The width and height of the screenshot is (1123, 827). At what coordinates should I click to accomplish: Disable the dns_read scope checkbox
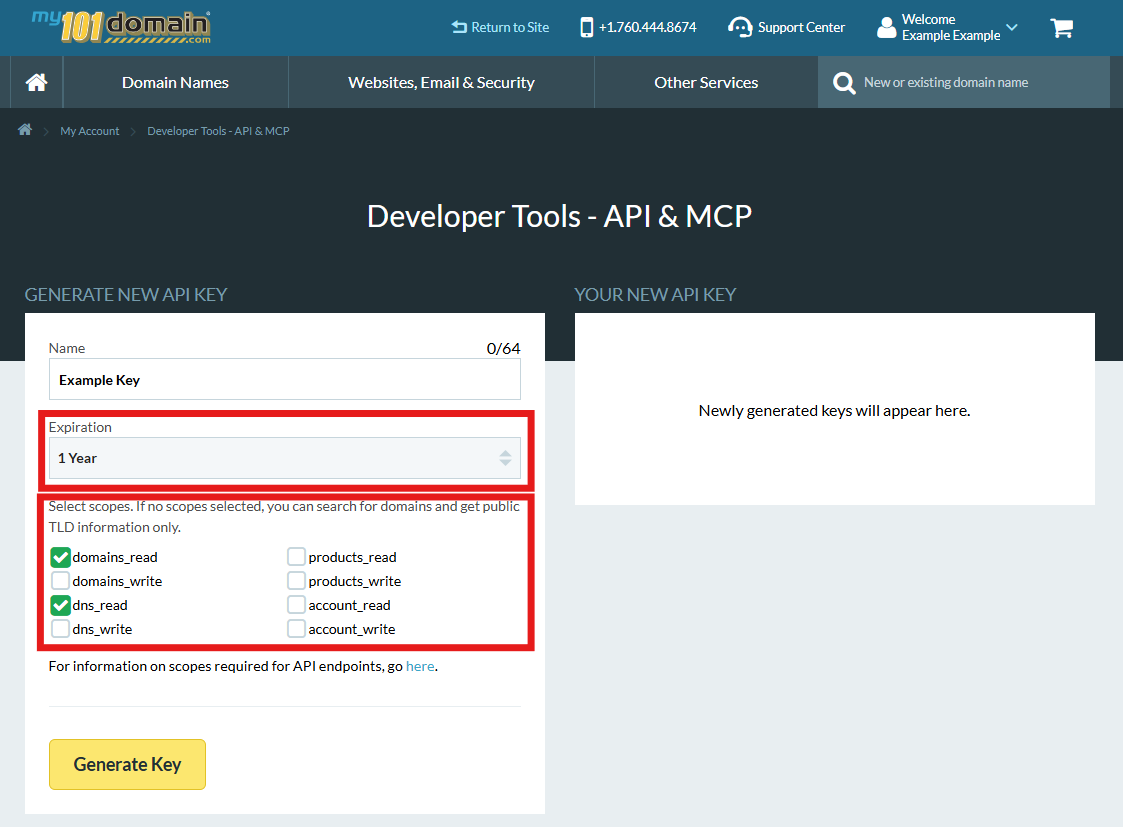tap(60, 605)
